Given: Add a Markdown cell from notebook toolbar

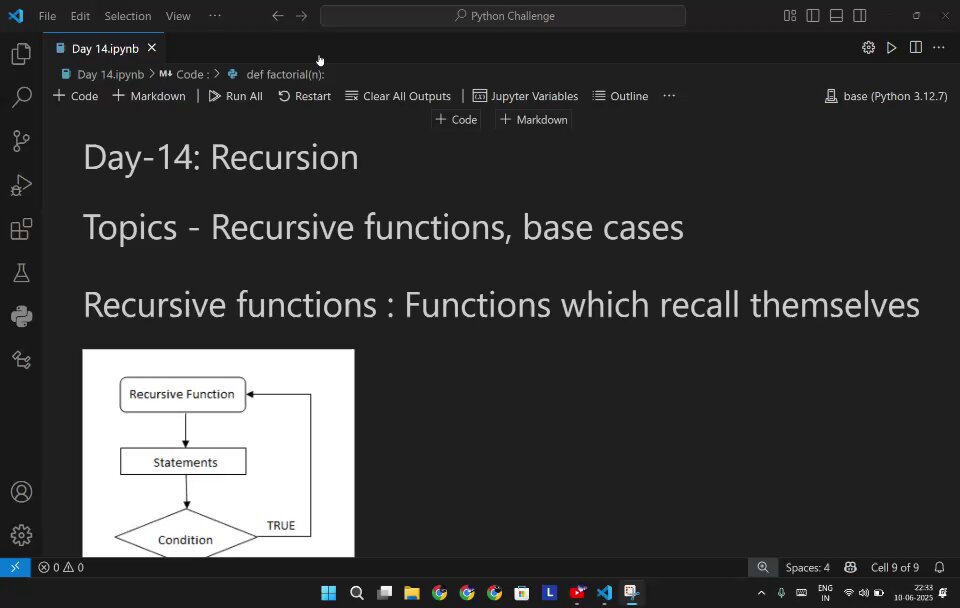Looking at the screenshot, I should (149, 96).
